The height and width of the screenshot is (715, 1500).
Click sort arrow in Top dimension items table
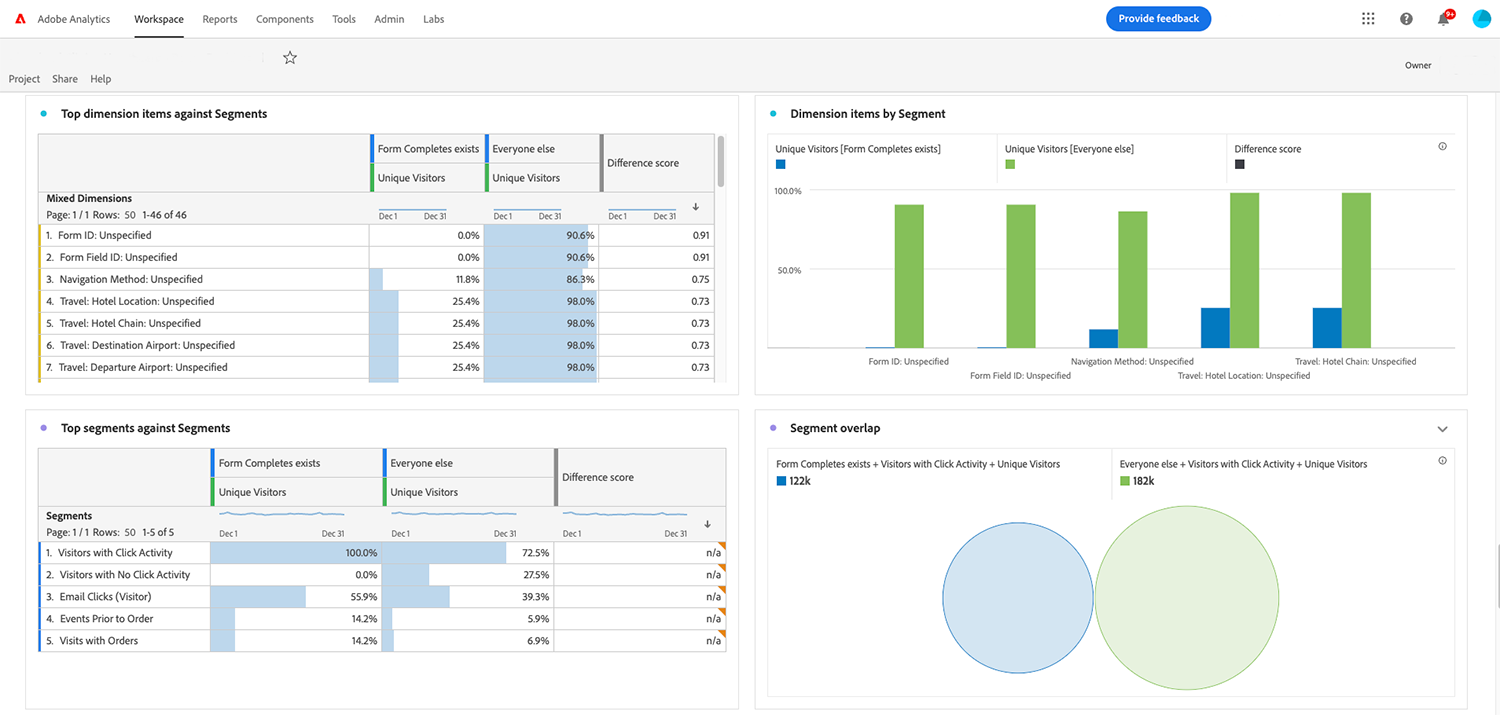695,207
